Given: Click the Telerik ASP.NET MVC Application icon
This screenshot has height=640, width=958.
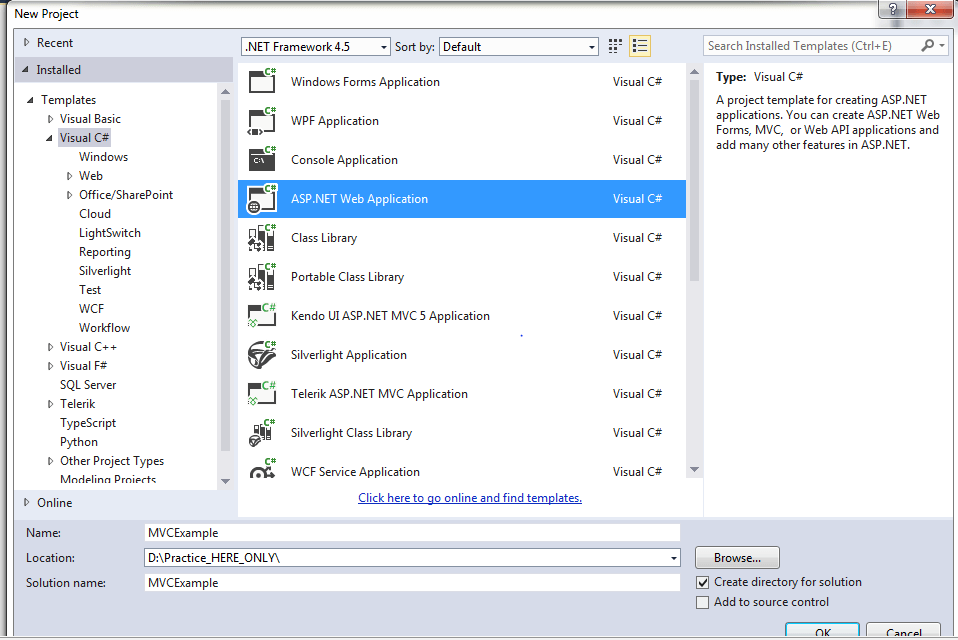Looking at the screenshot, I should pyautogui.click(x=263, y=394).
